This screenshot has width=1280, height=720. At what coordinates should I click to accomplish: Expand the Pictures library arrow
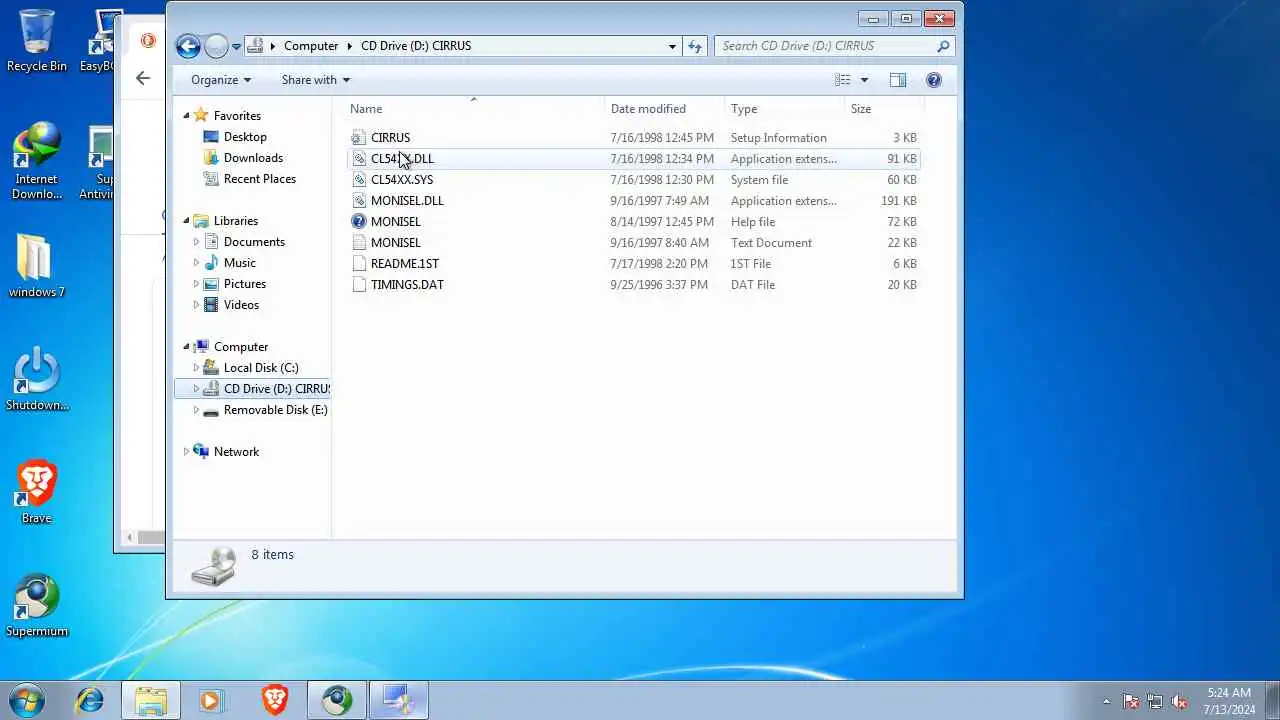point(196,284)
